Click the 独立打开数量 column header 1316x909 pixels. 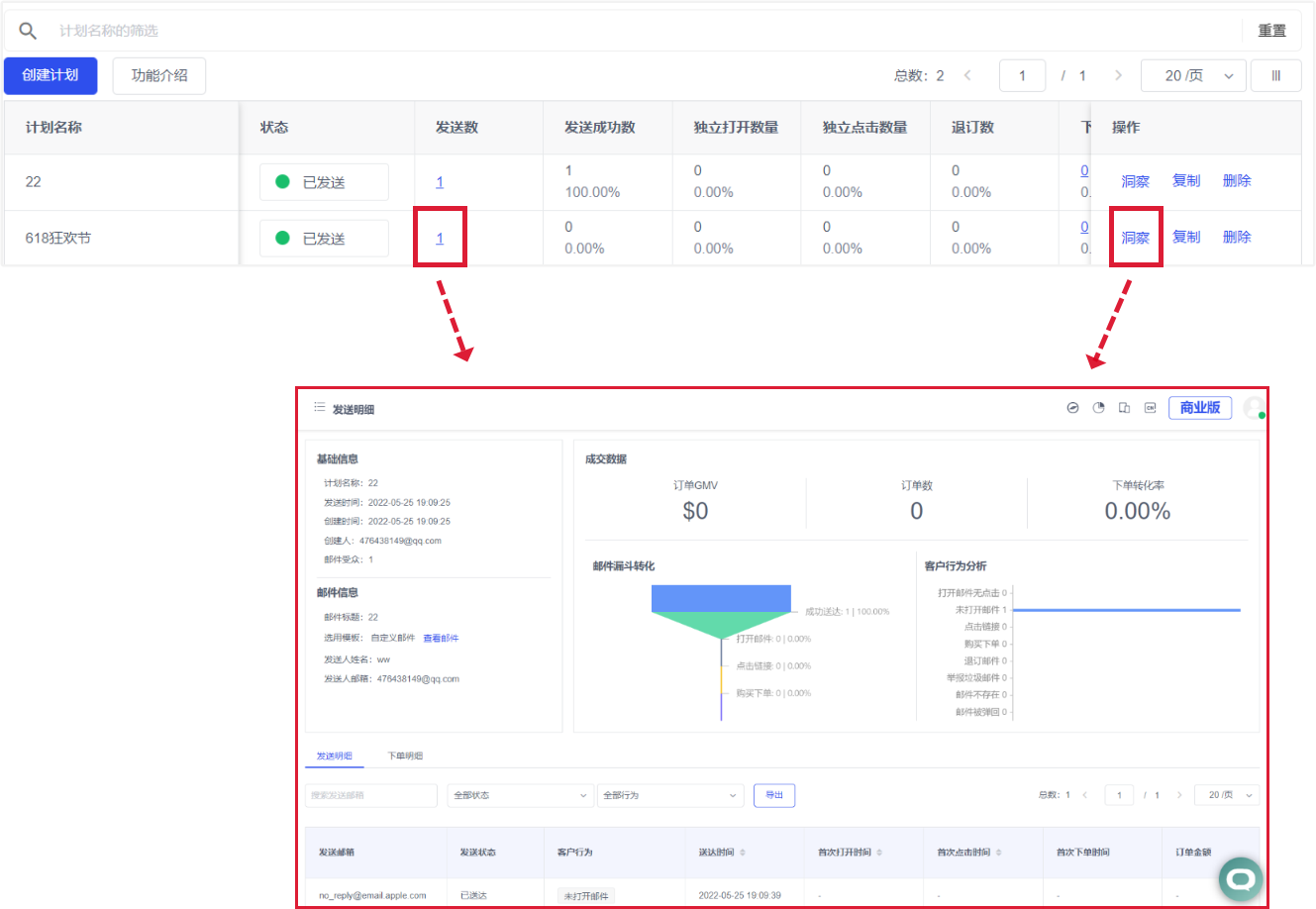736,128
